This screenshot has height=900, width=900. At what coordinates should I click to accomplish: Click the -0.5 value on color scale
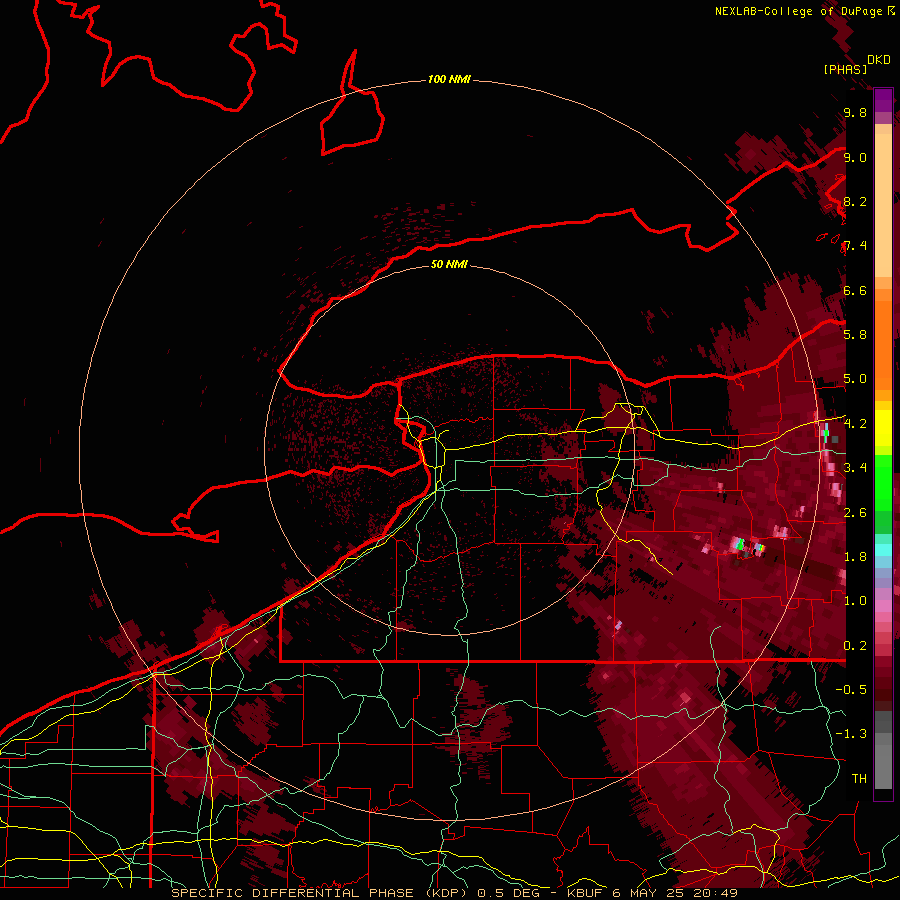click(x=851, y=690)
